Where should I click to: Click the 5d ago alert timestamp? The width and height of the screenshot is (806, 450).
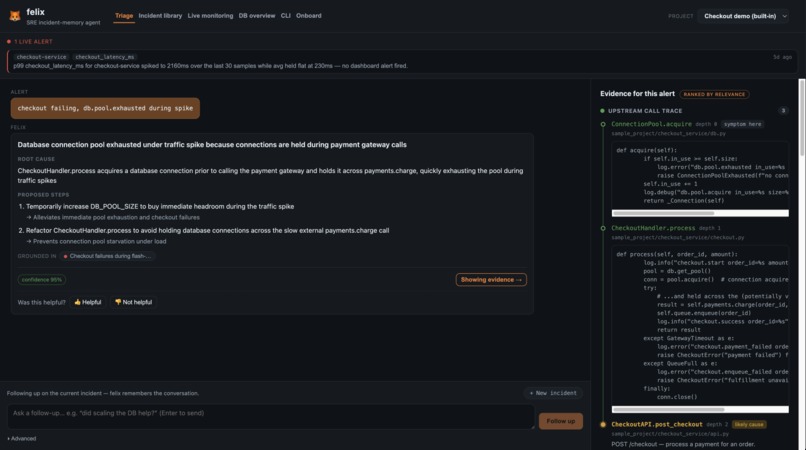[782, 57]
